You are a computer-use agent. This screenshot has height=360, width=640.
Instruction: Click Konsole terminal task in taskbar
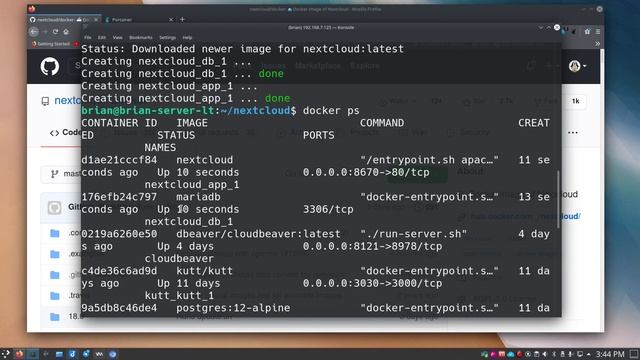point(32,354)
